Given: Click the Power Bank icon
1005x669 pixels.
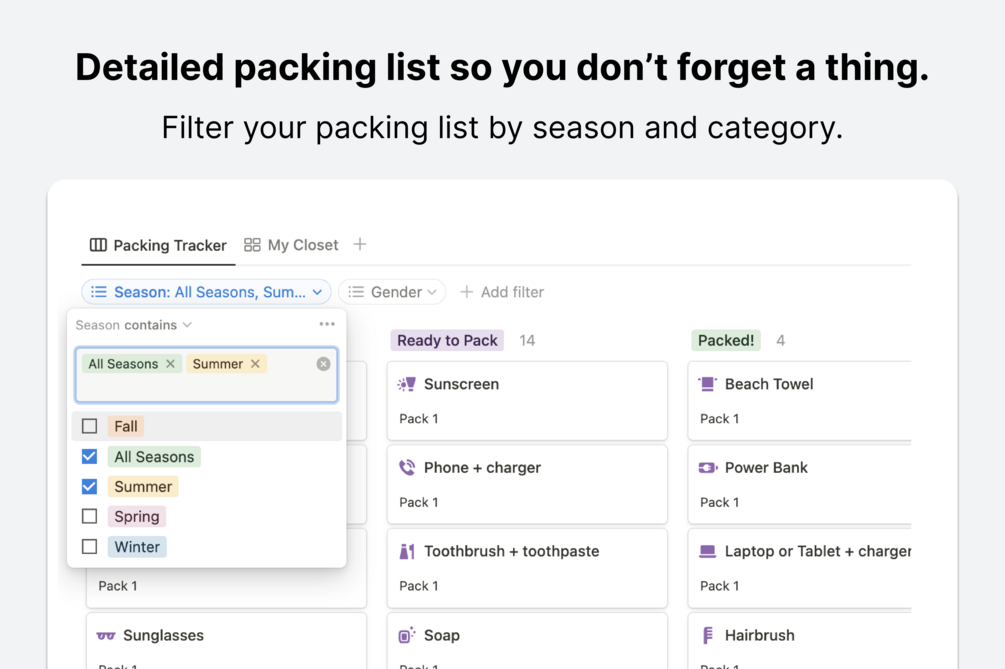Looking at the screenshot, I should tap(708, 467).
